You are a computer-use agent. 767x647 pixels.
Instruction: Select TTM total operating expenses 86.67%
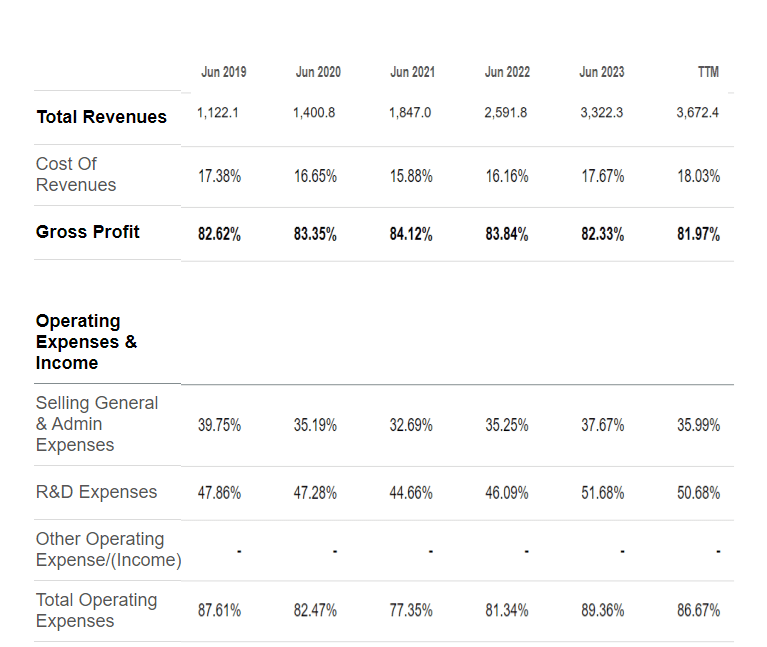pos(699,610)
